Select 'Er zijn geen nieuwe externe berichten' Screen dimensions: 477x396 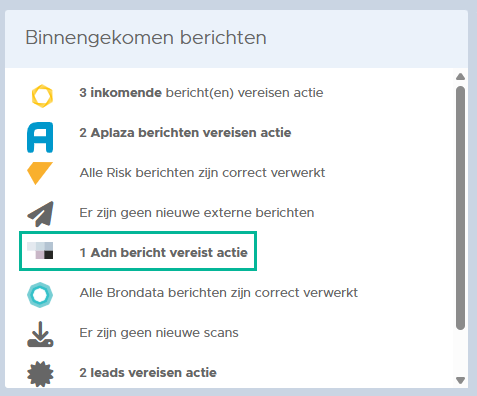pos(197,213)
